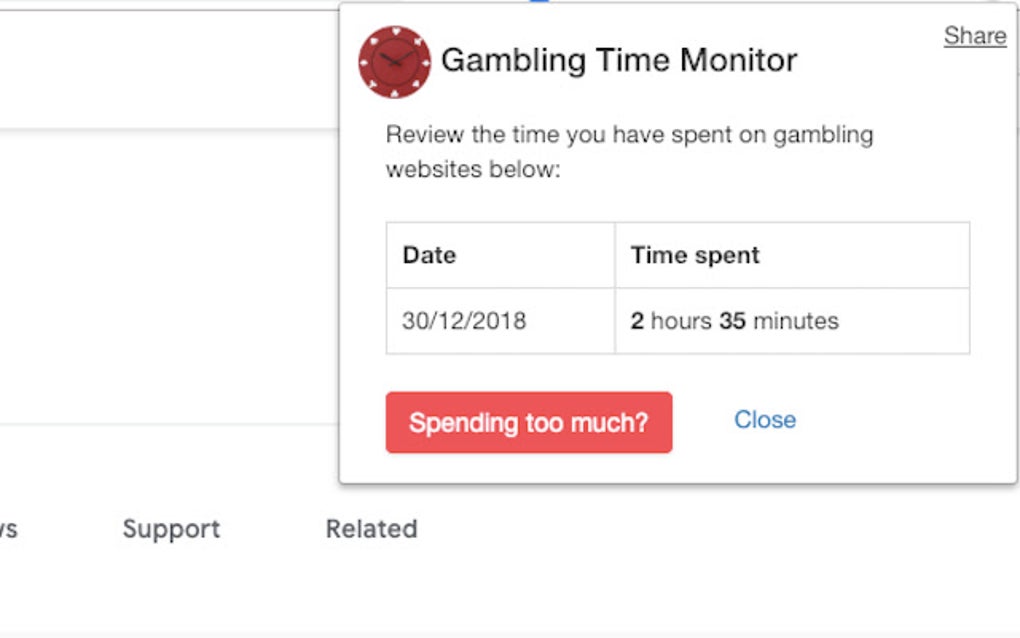Click the word "minutes" in the table
1020x638 pixels.
coord(795,321)
